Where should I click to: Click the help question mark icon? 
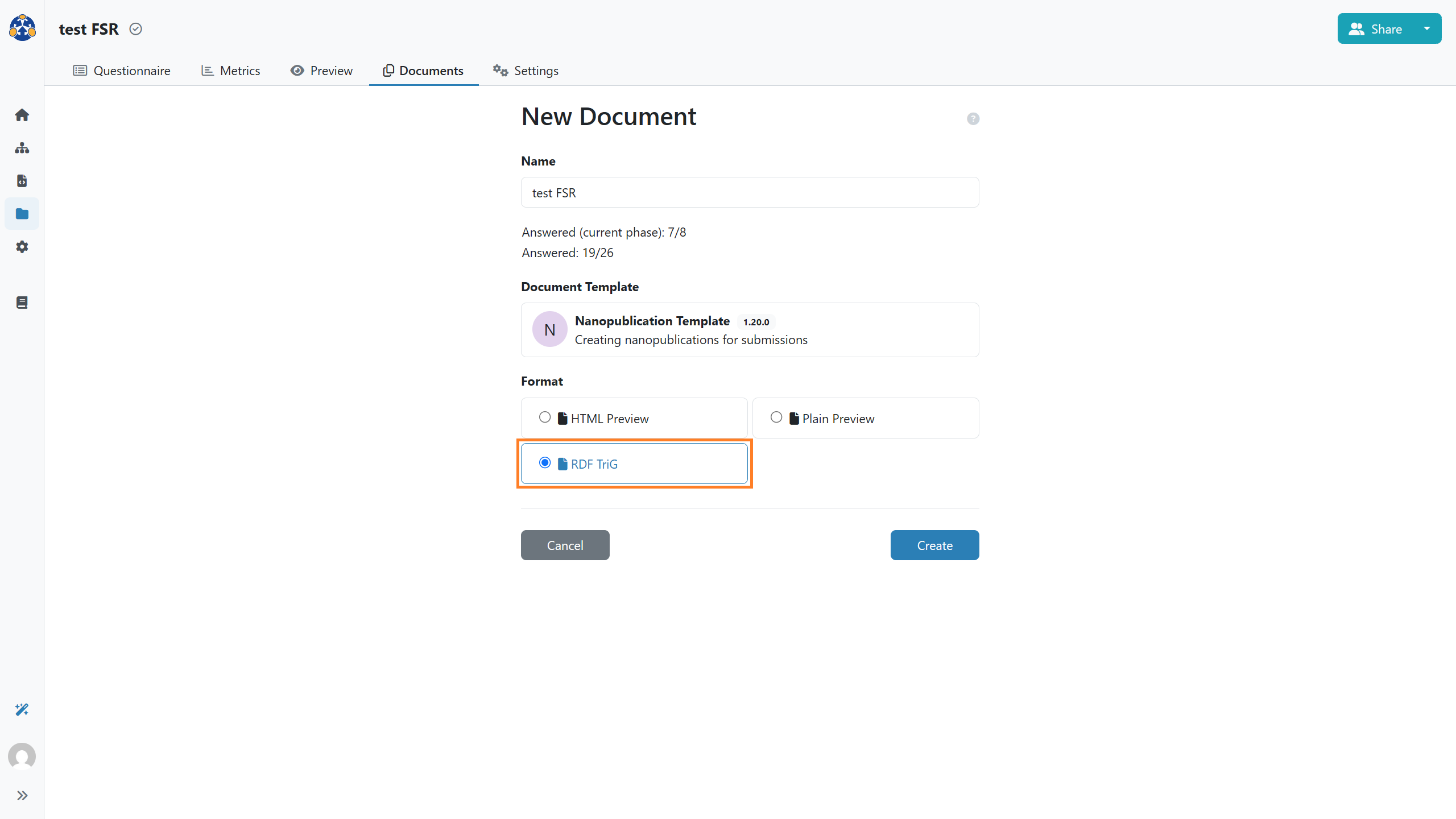pyautogui.click(x=973, y=118)
